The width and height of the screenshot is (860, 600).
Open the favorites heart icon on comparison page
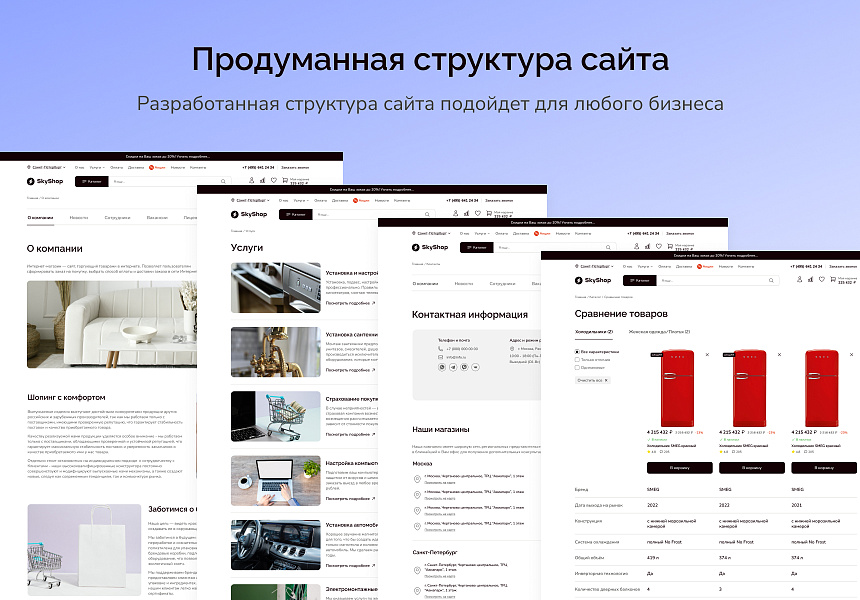point(821,281)
